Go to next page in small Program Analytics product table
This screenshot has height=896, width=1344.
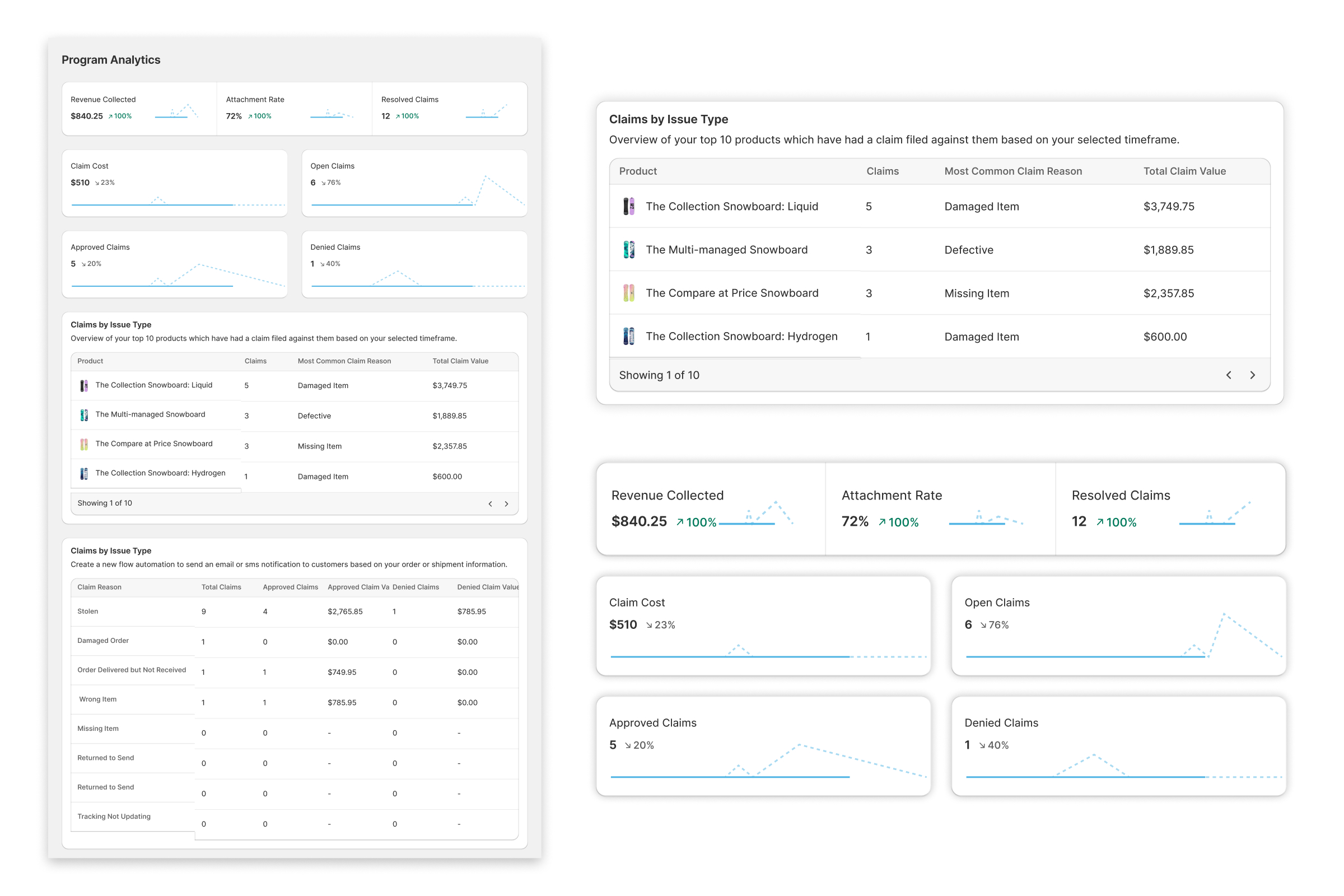[506, 503]
